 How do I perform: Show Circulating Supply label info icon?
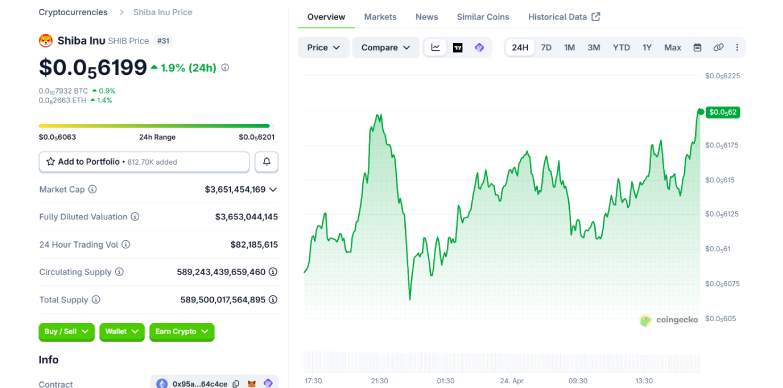119,272
